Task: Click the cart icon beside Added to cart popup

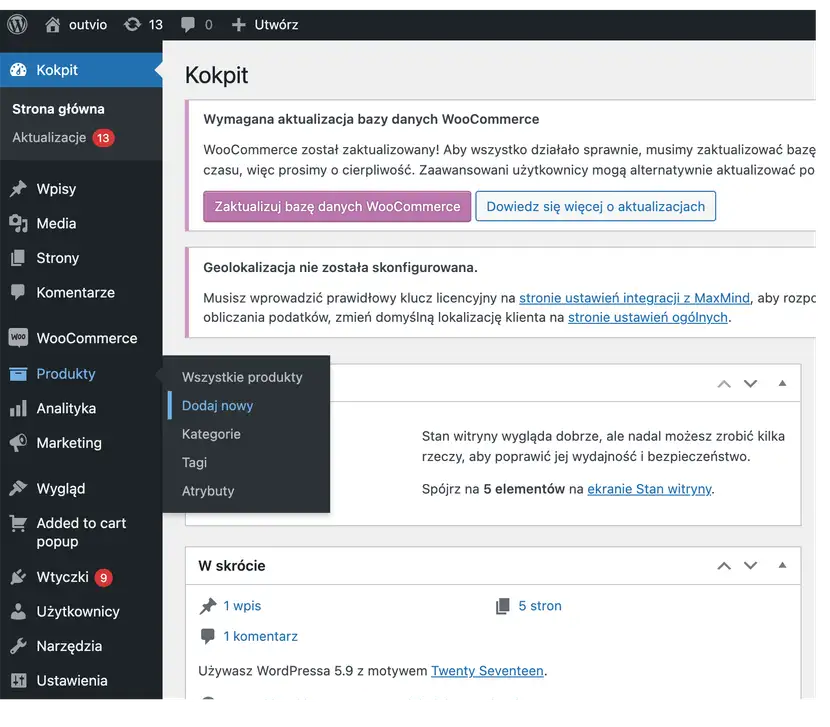Action: pyautogui.click(x=18, y=524)
